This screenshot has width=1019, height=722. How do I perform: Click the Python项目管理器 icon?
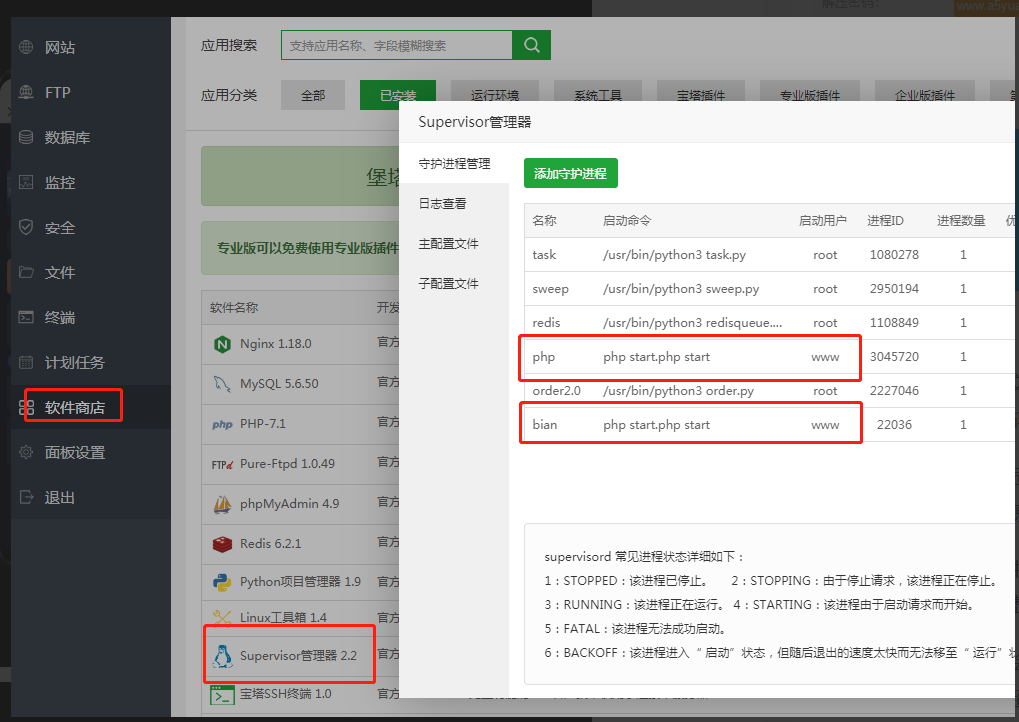[x=222, y=582]
